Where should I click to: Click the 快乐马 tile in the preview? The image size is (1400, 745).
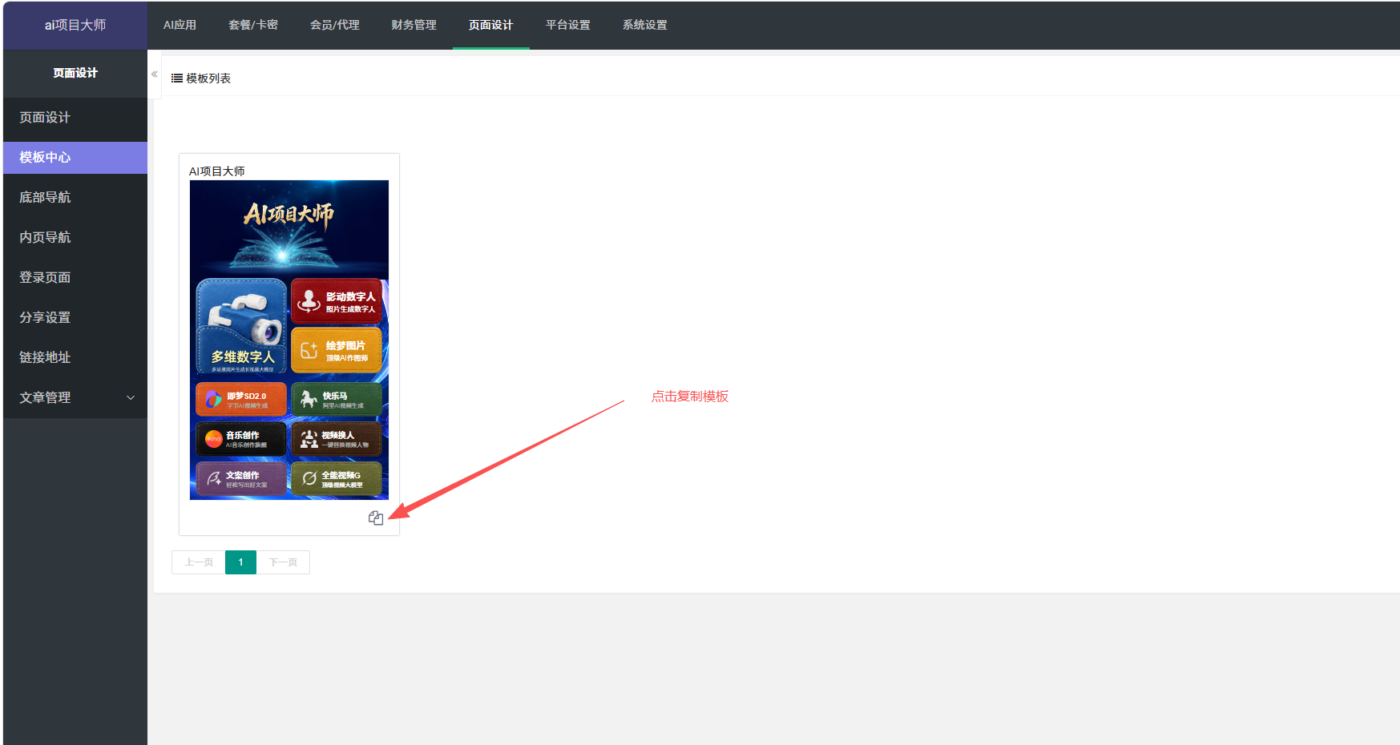336,399
